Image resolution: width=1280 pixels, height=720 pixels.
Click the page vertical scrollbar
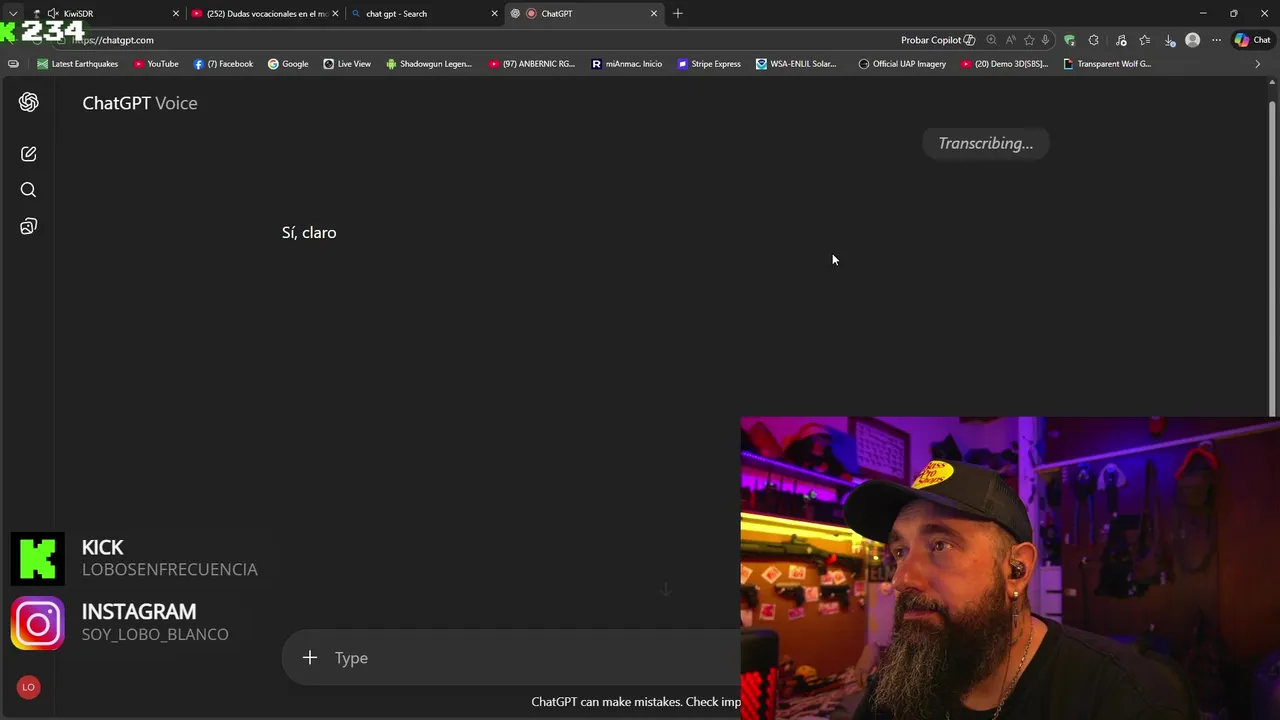(x=1273, y=258)
